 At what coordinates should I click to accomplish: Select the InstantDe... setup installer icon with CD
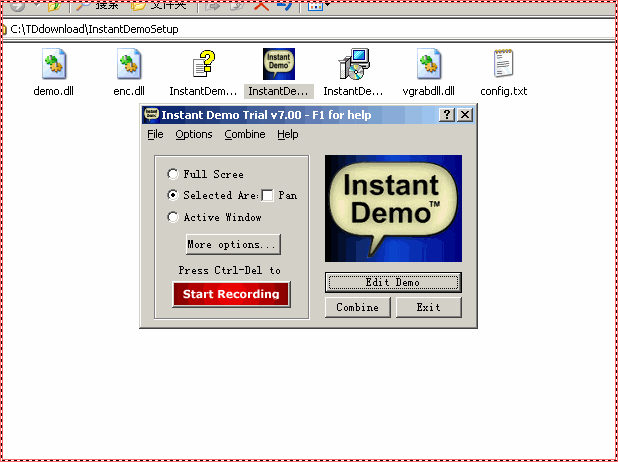(x=354, y=64)
